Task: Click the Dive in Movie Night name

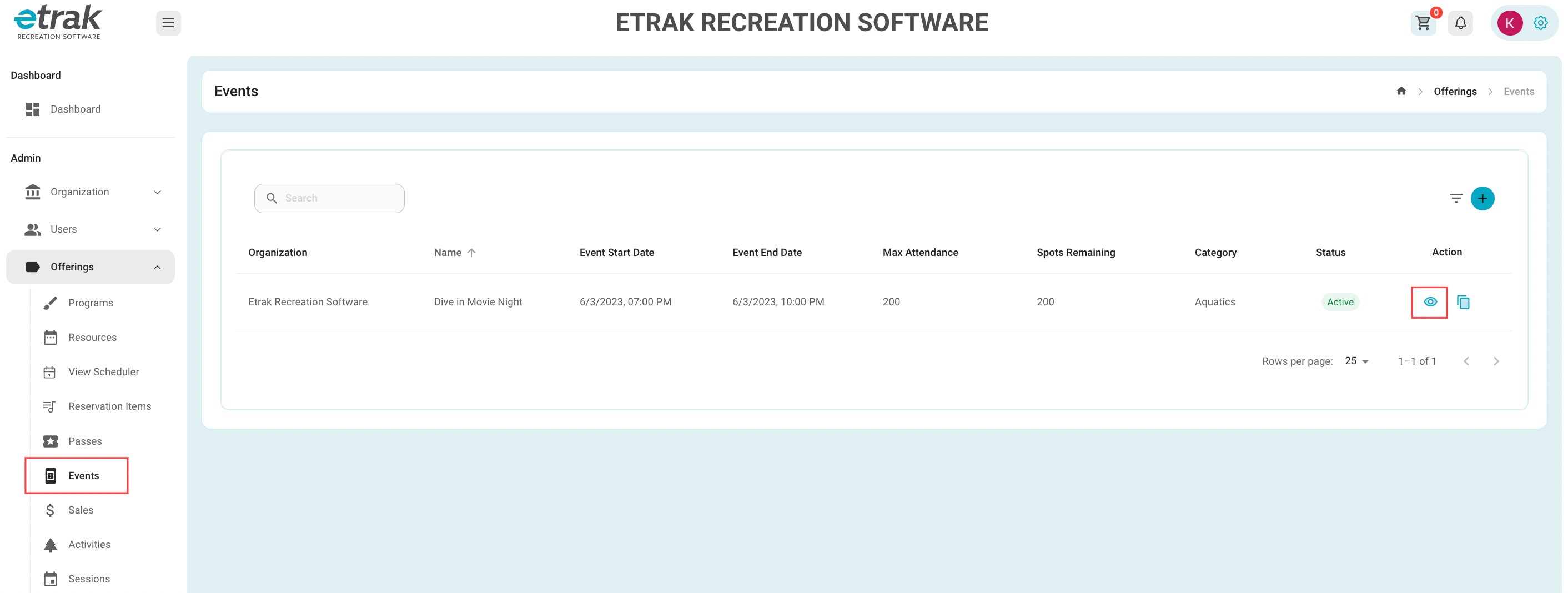Action: [478, 302]
